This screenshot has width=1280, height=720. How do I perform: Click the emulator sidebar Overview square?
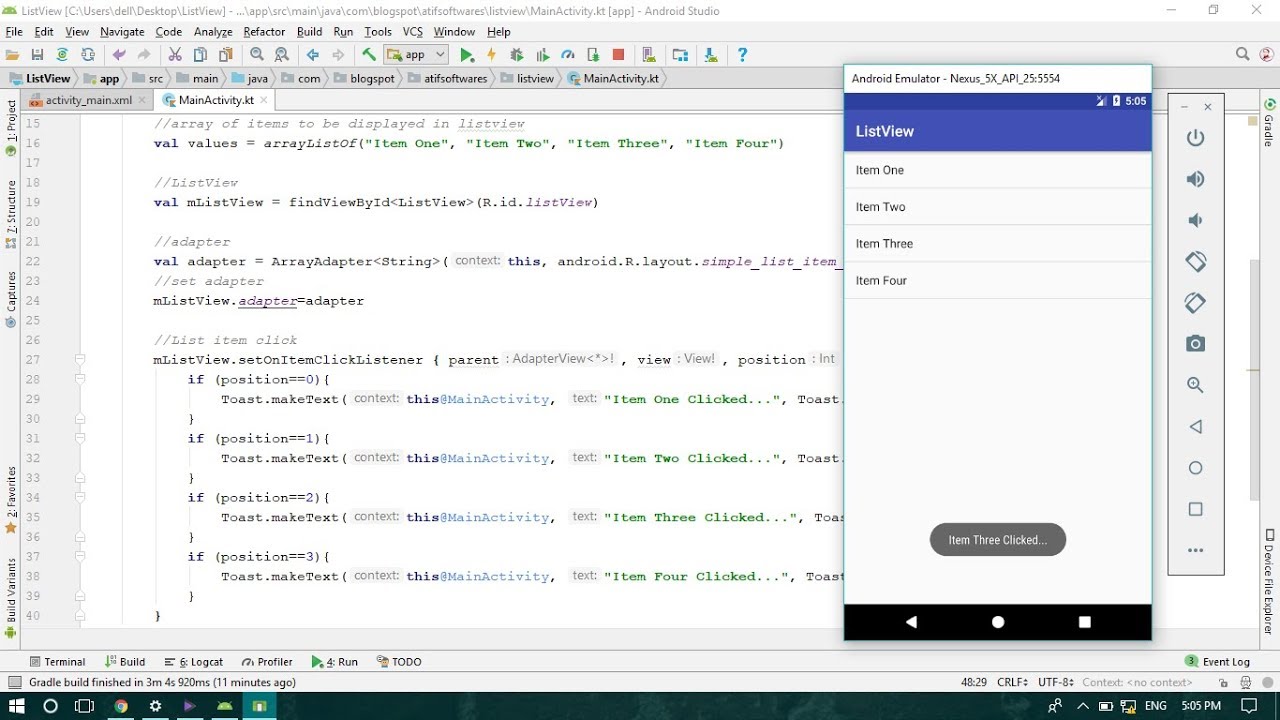(x=1195, y=509)
